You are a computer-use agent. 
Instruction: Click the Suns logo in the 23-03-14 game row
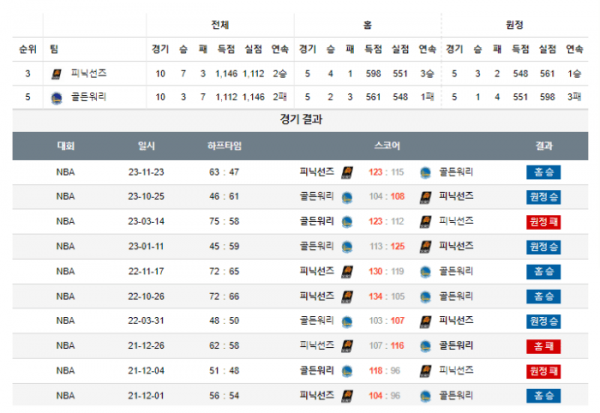425,222
